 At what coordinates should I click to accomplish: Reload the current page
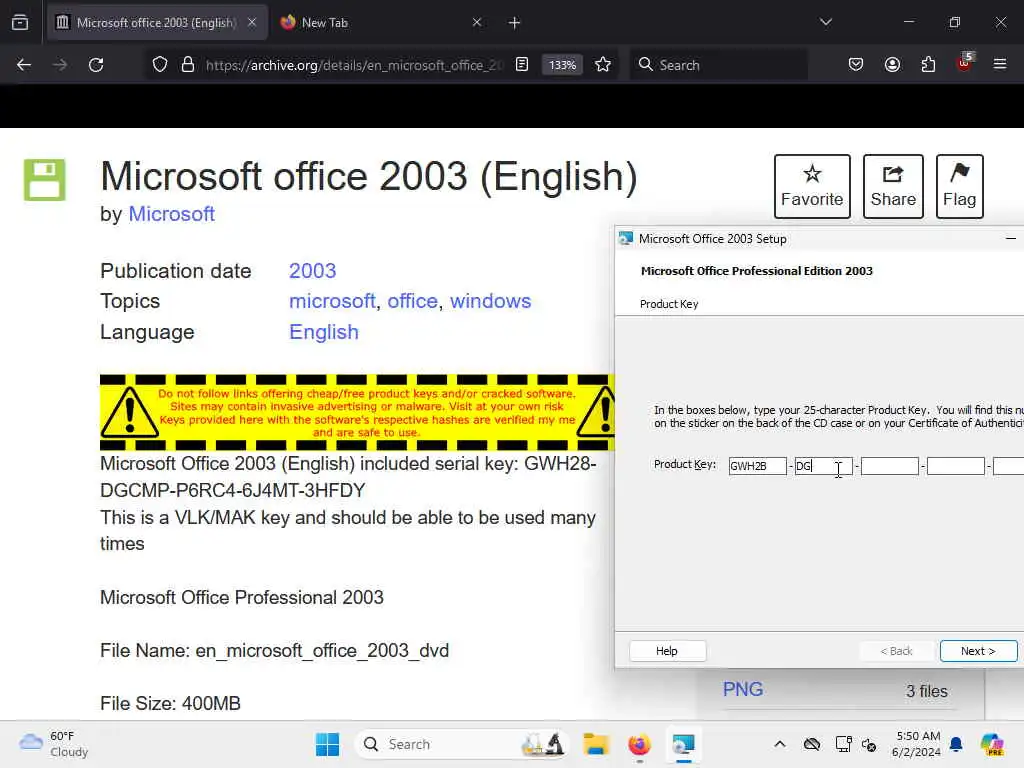[x=96, y=65]
